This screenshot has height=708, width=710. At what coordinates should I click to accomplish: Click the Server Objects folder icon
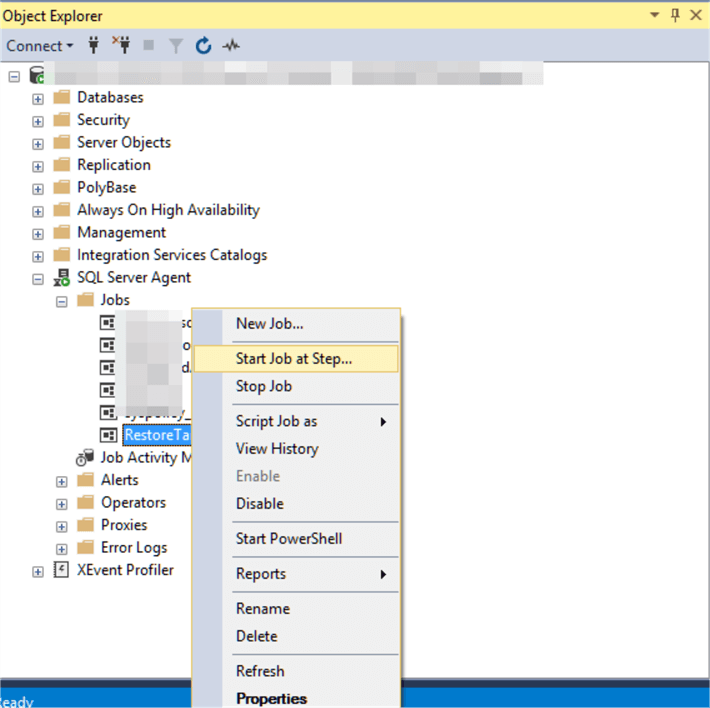[62, 142]
